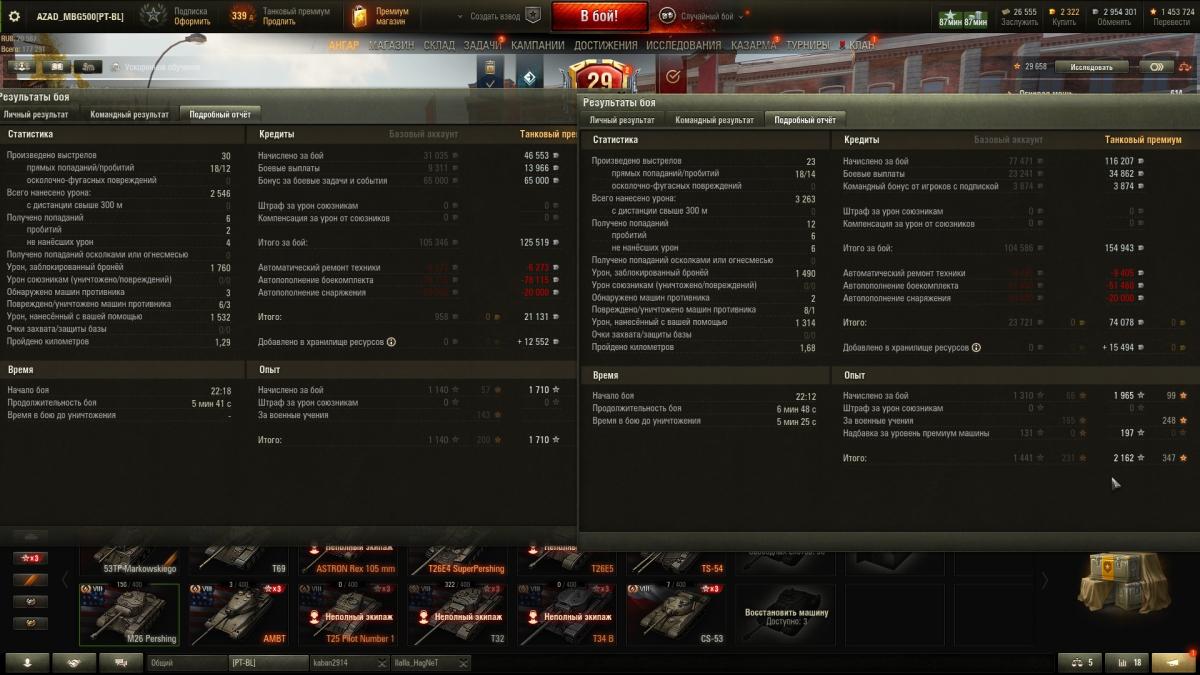Open the ТУРНИРЫ menu
Viewport: 1200px width, 675px height.
tap(808, 45)
